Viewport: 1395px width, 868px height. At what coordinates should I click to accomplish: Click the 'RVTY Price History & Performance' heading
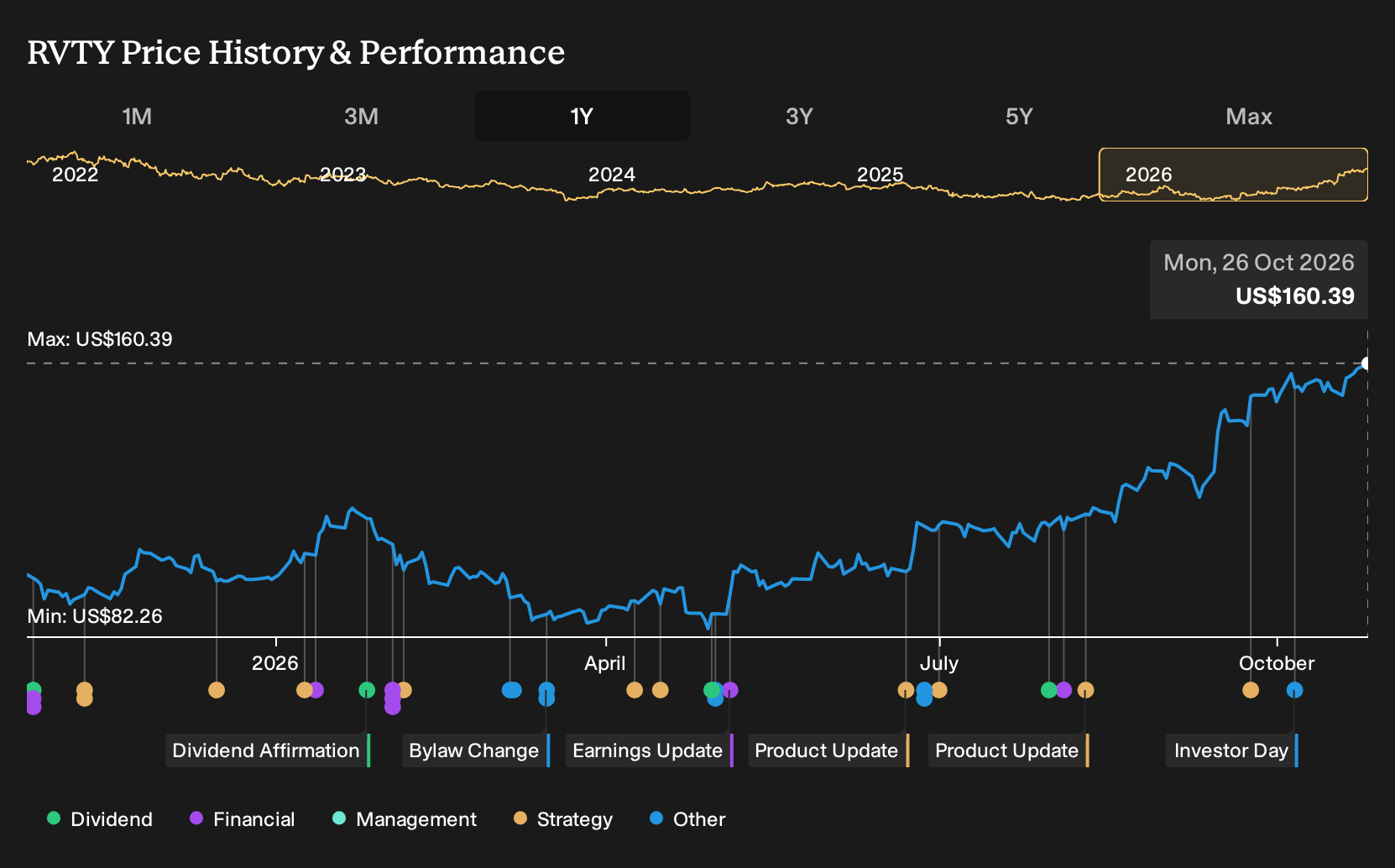click(x=296, y=52)
